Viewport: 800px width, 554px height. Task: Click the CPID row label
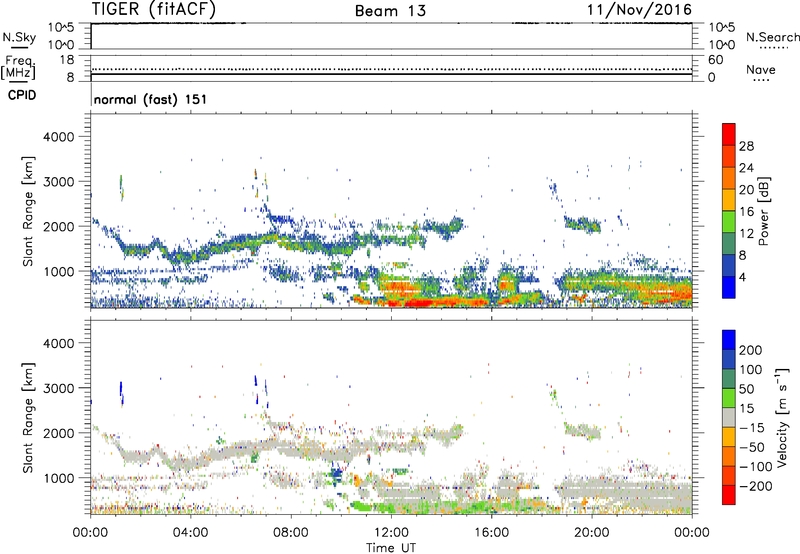coord(22,95)
